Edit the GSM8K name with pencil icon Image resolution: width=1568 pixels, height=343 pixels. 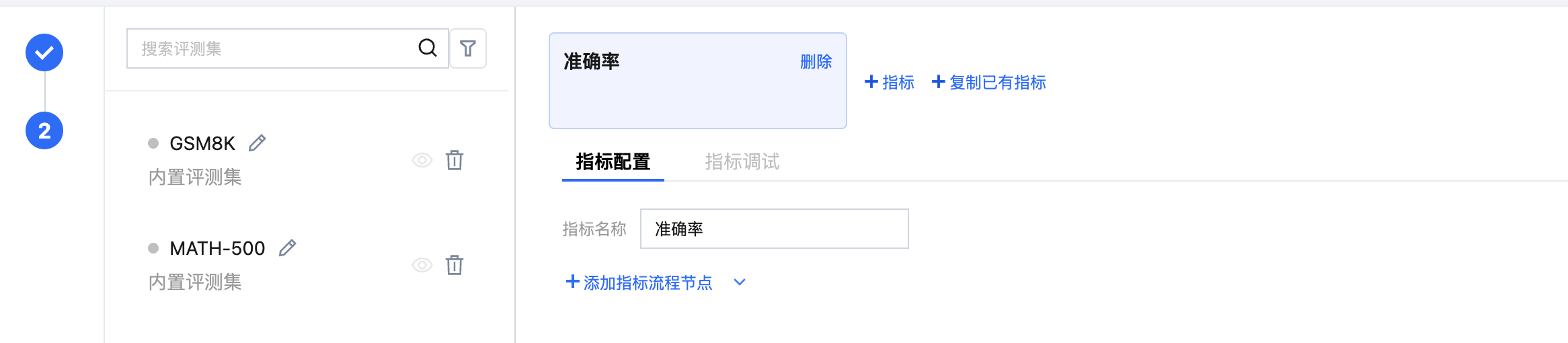pyautogui.click(x=257, y=143)
